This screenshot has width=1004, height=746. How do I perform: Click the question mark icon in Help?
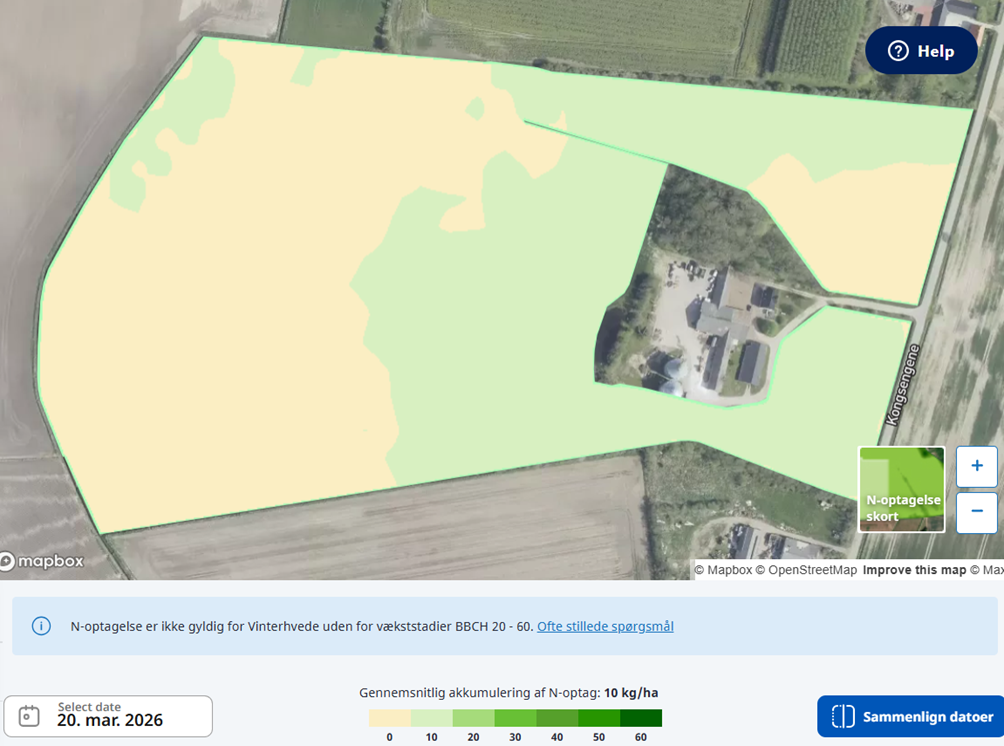(x=897, y=50)
